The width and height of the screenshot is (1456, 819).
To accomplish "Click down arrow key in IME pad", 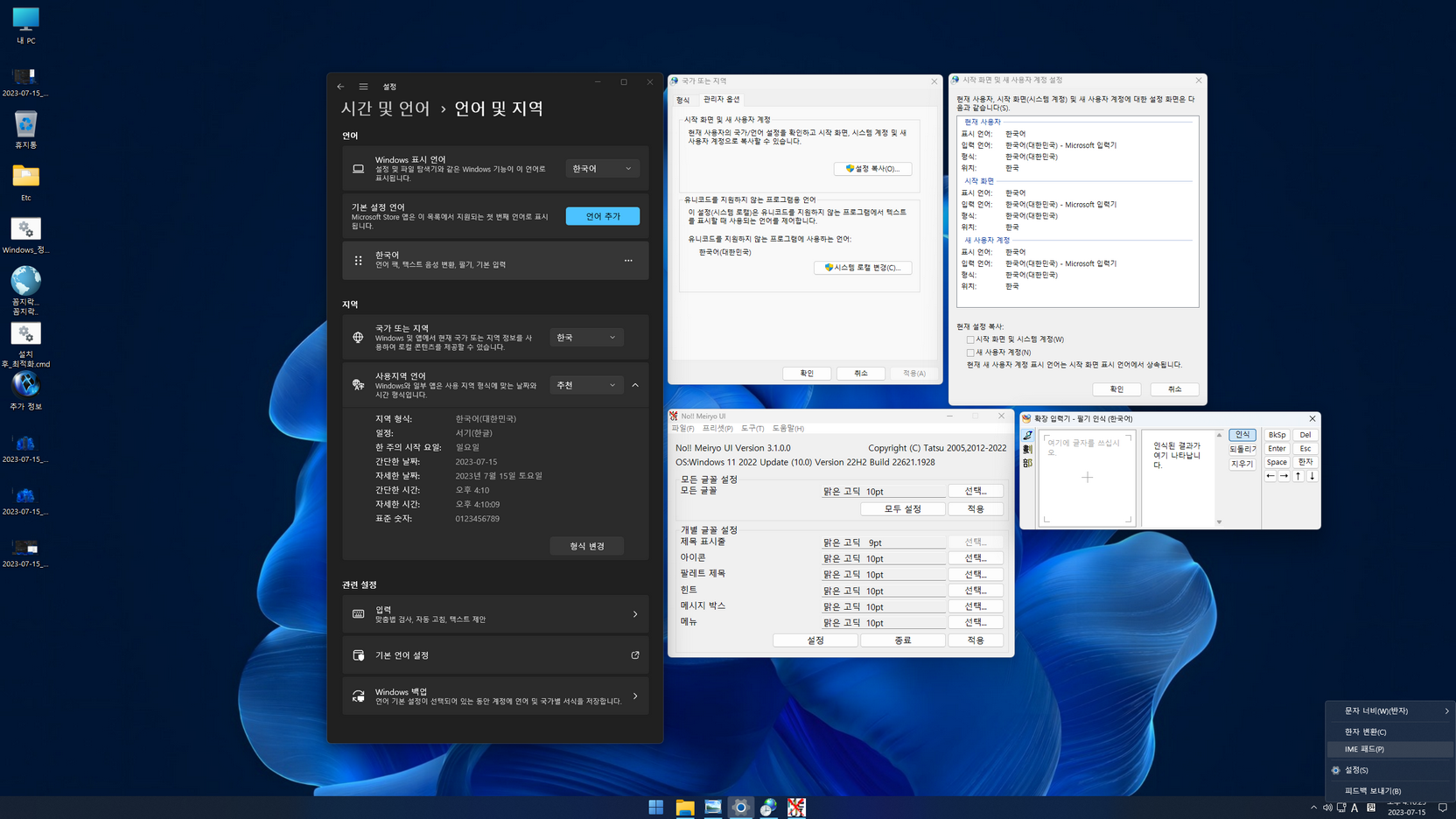I will [1312, 476].
